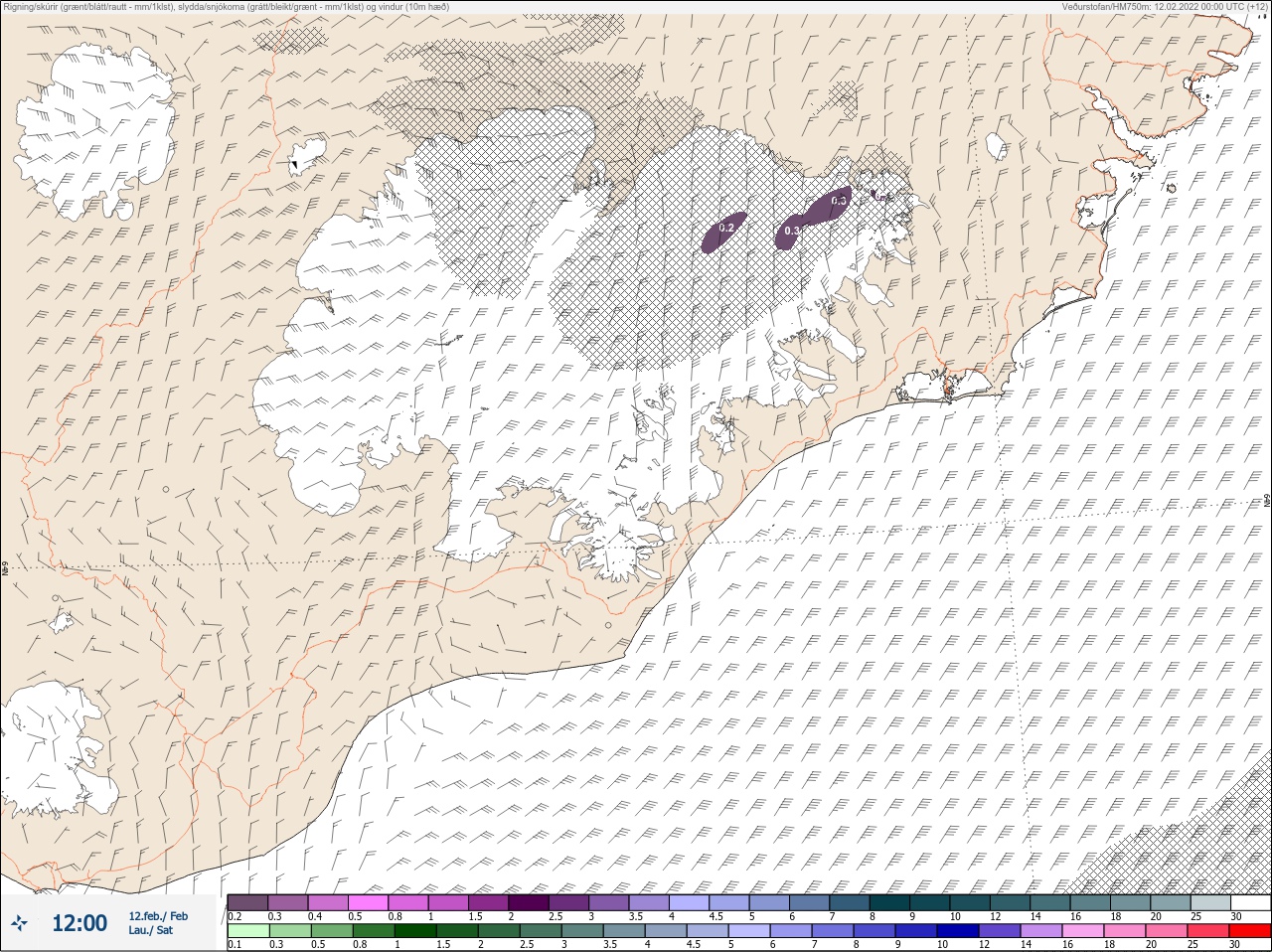Click the small black triangle marker on the islet
The width and height of the screenshot is (1272, 952).
(295, 164)
